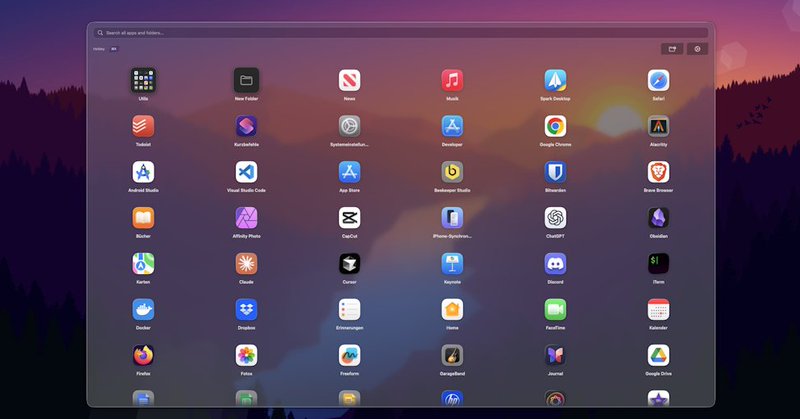Open the Utils app group
Viewport: 800px width, 419px height.
coord(143,81)
